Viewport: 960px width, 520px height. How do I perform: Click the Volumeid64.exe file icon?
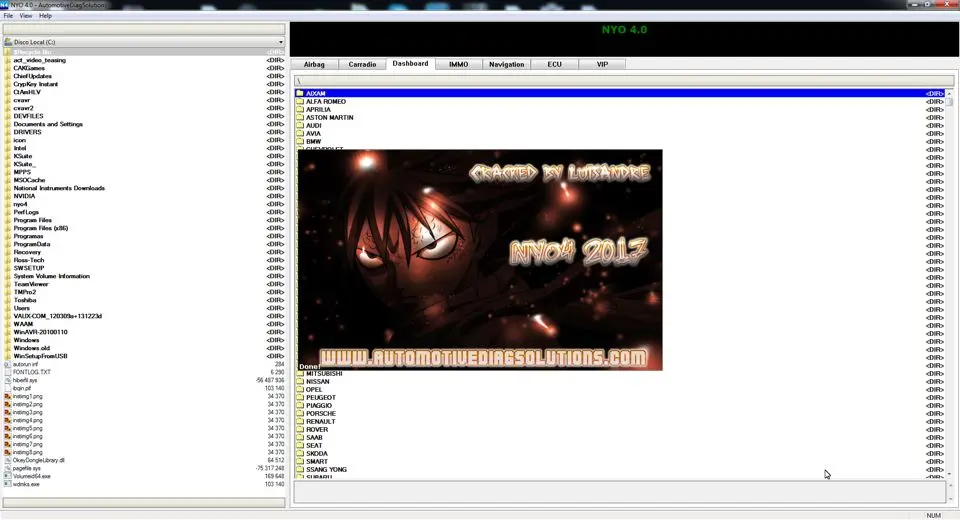(7, 476)
